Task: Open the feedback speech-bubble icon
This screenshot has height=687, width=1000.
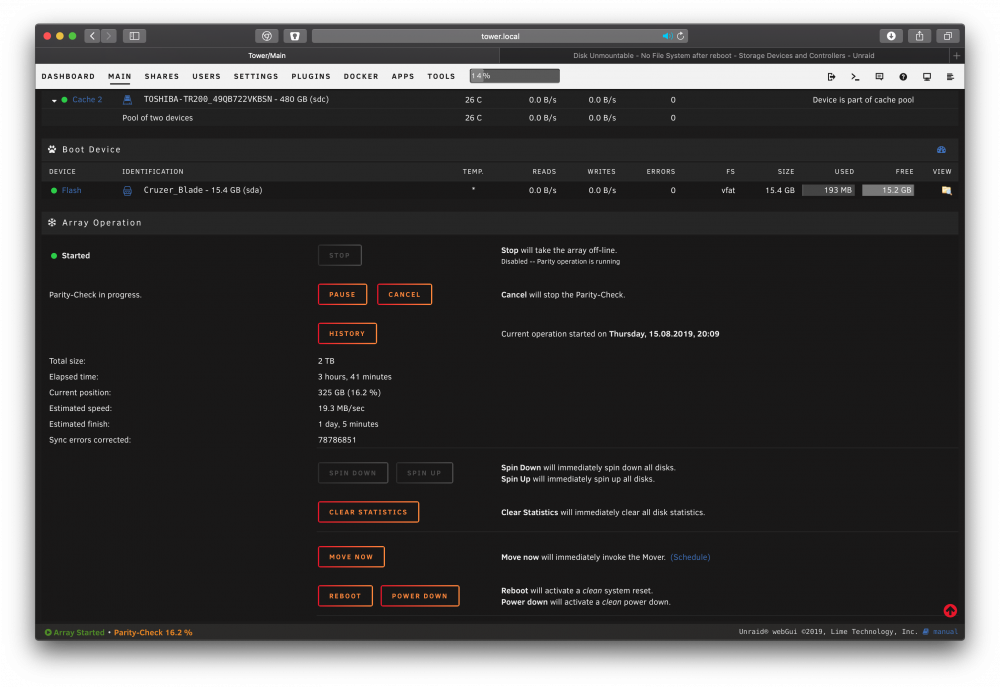Action: coord(879,77)
